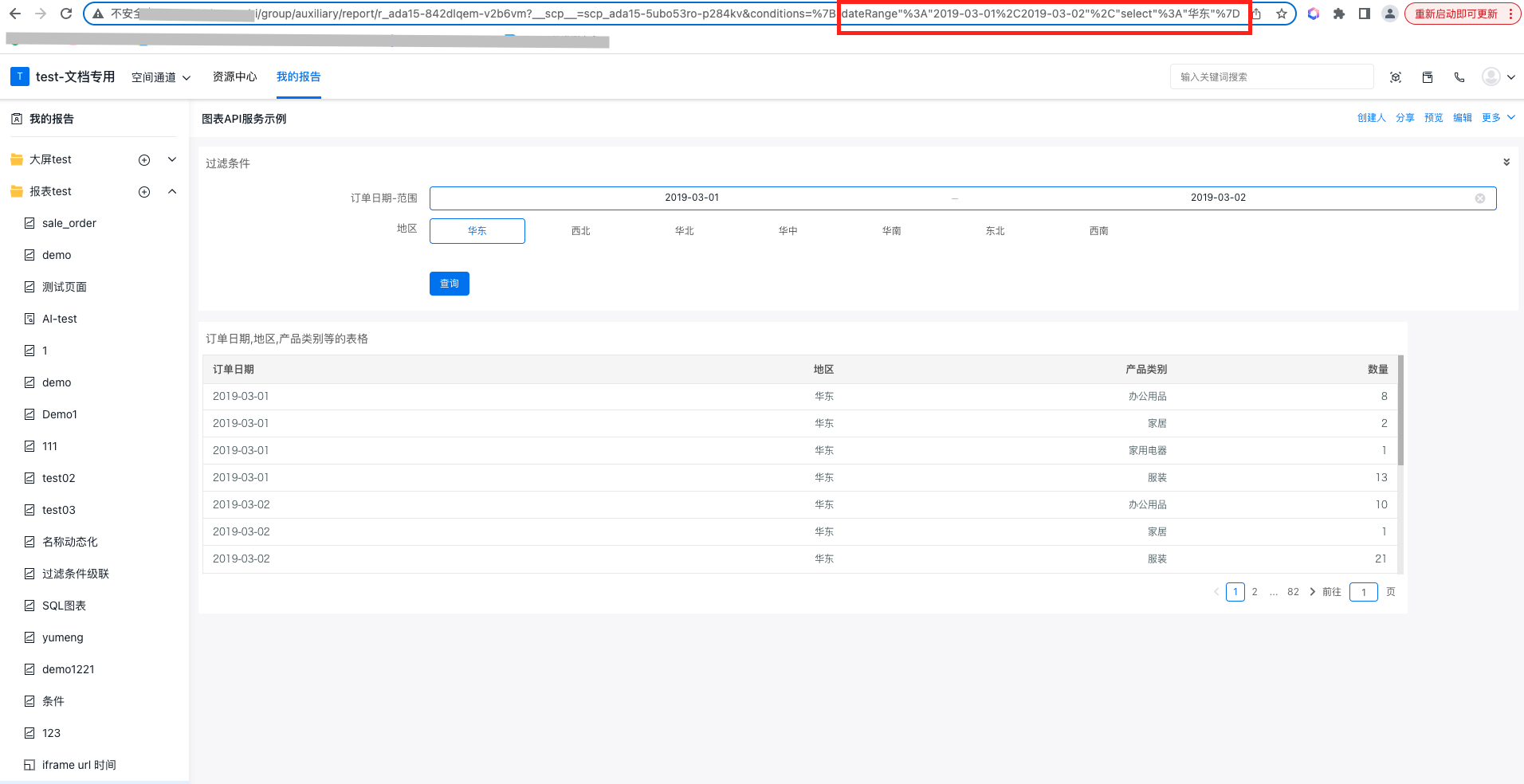Open the 空间通道 dropdown
The width and height of the screenshot is (1524, 784).
click(x=161, y=77)
